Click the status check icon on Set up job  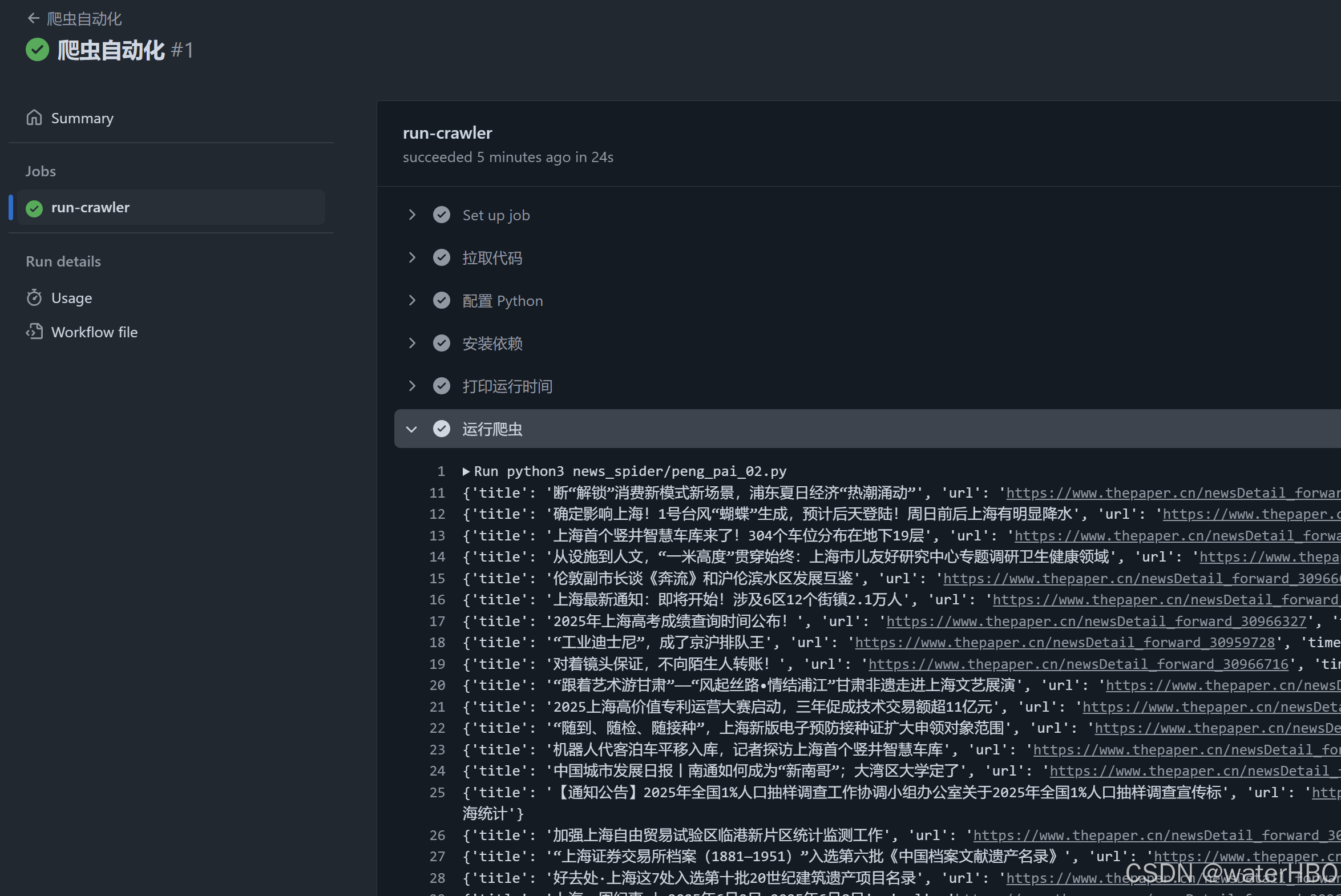tap(442, 215)
